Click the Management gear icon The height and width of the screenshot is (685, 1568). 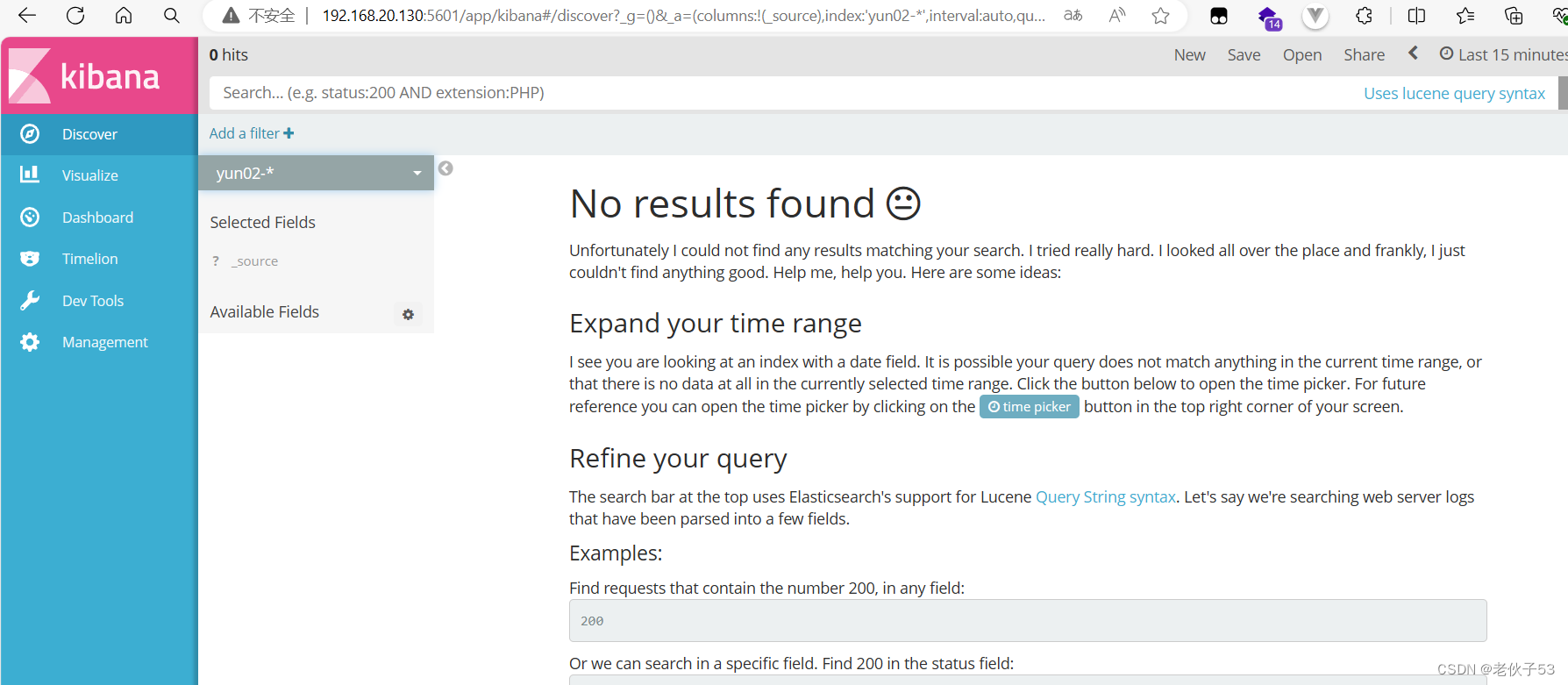[x=30, y=342]
